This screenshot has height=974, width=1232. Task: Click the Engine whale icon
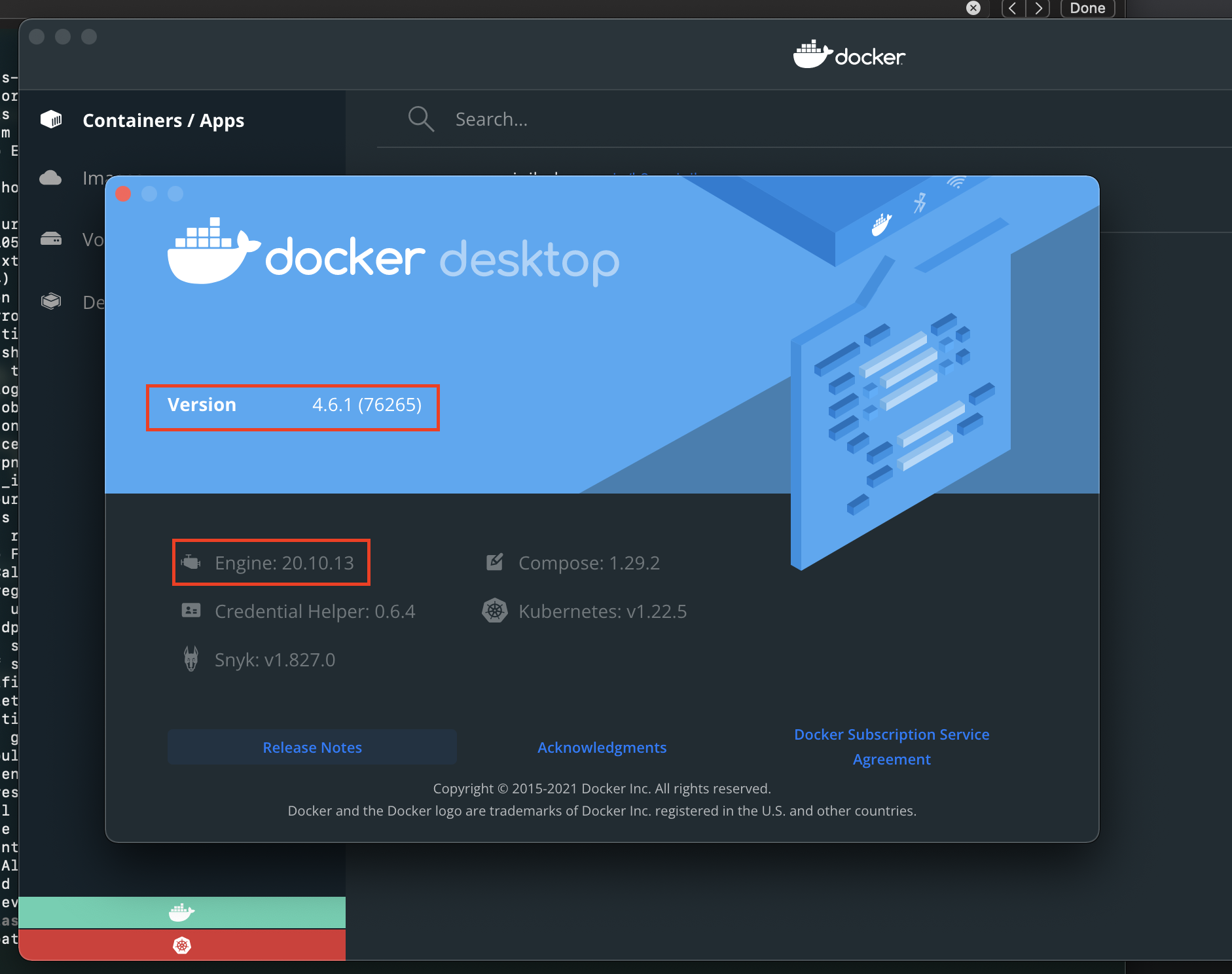click(191, 562)
